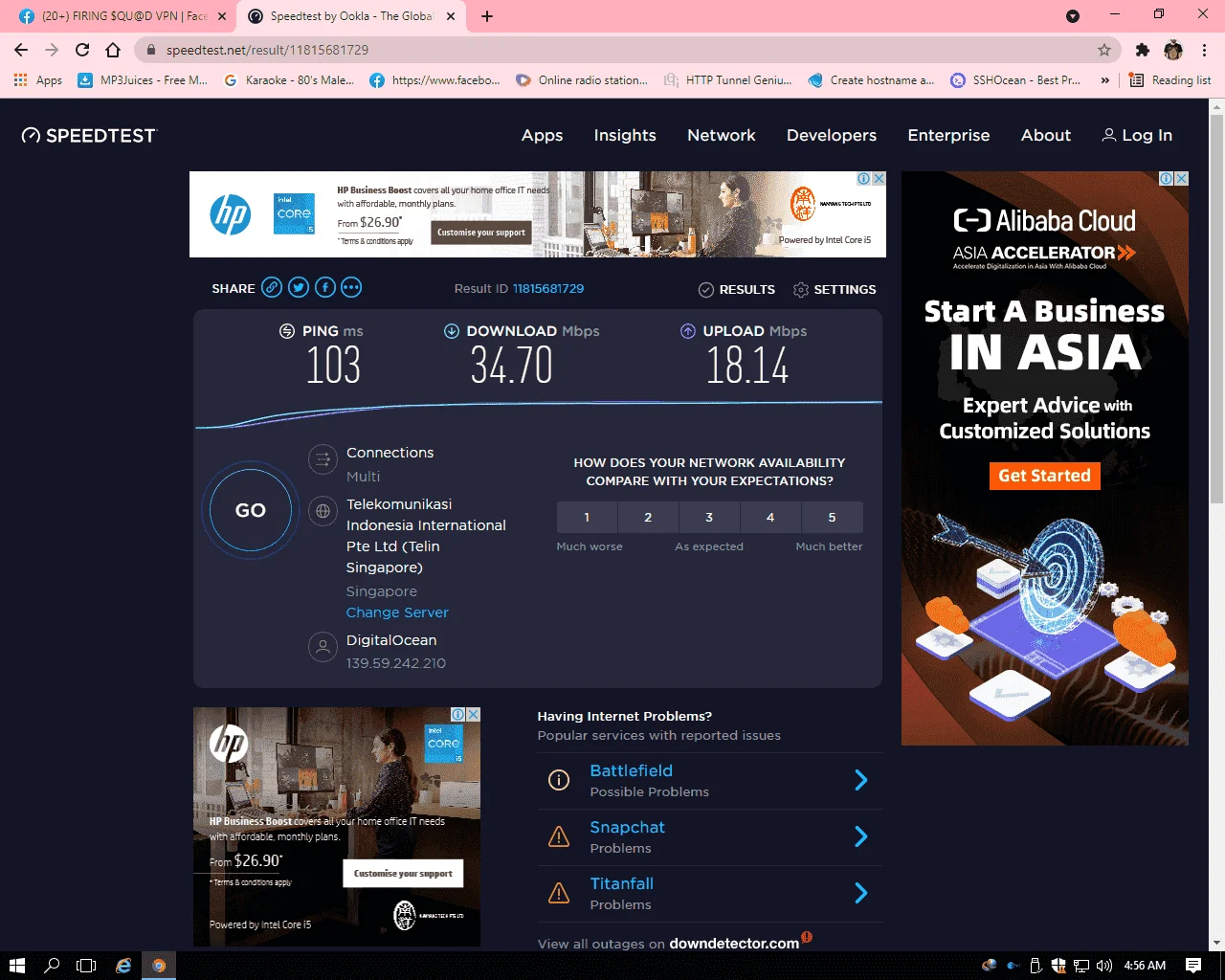The width and height of the screenshot is (1225, 980).
Task: Expand hidden bookmarks chevron
Action: coord(1105,80)
